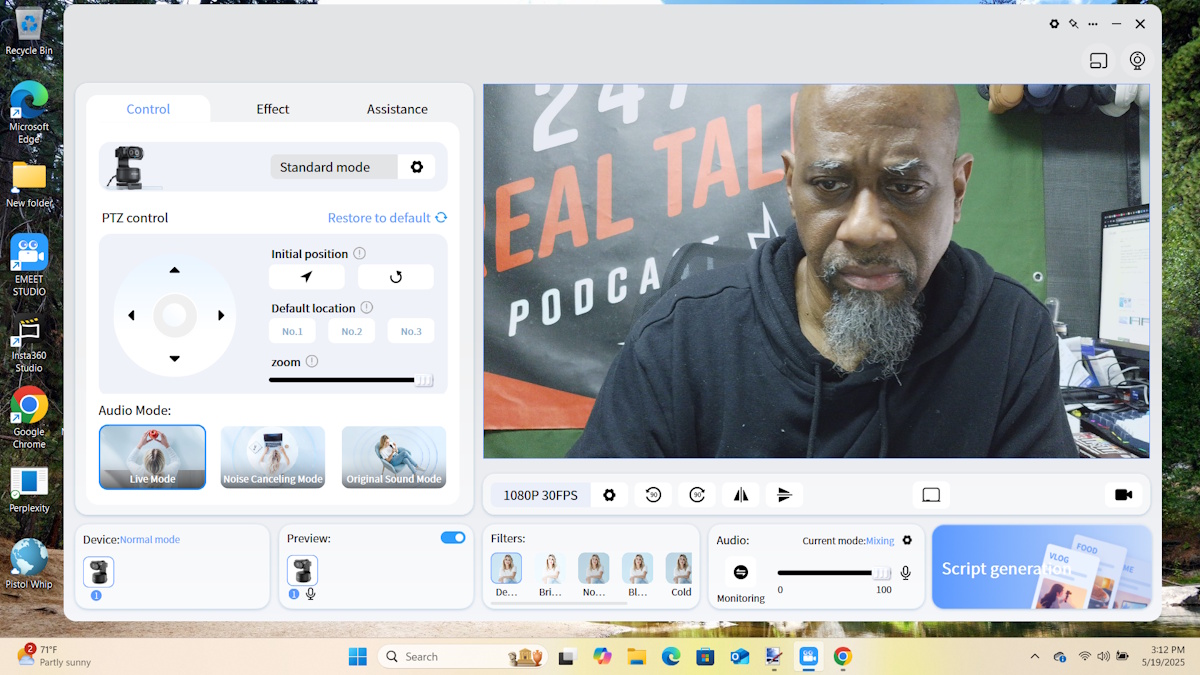Image resolution: width=1200 pixels, height=675 pixels.
Task: Open the Script generation panel
Action: 1041,567
